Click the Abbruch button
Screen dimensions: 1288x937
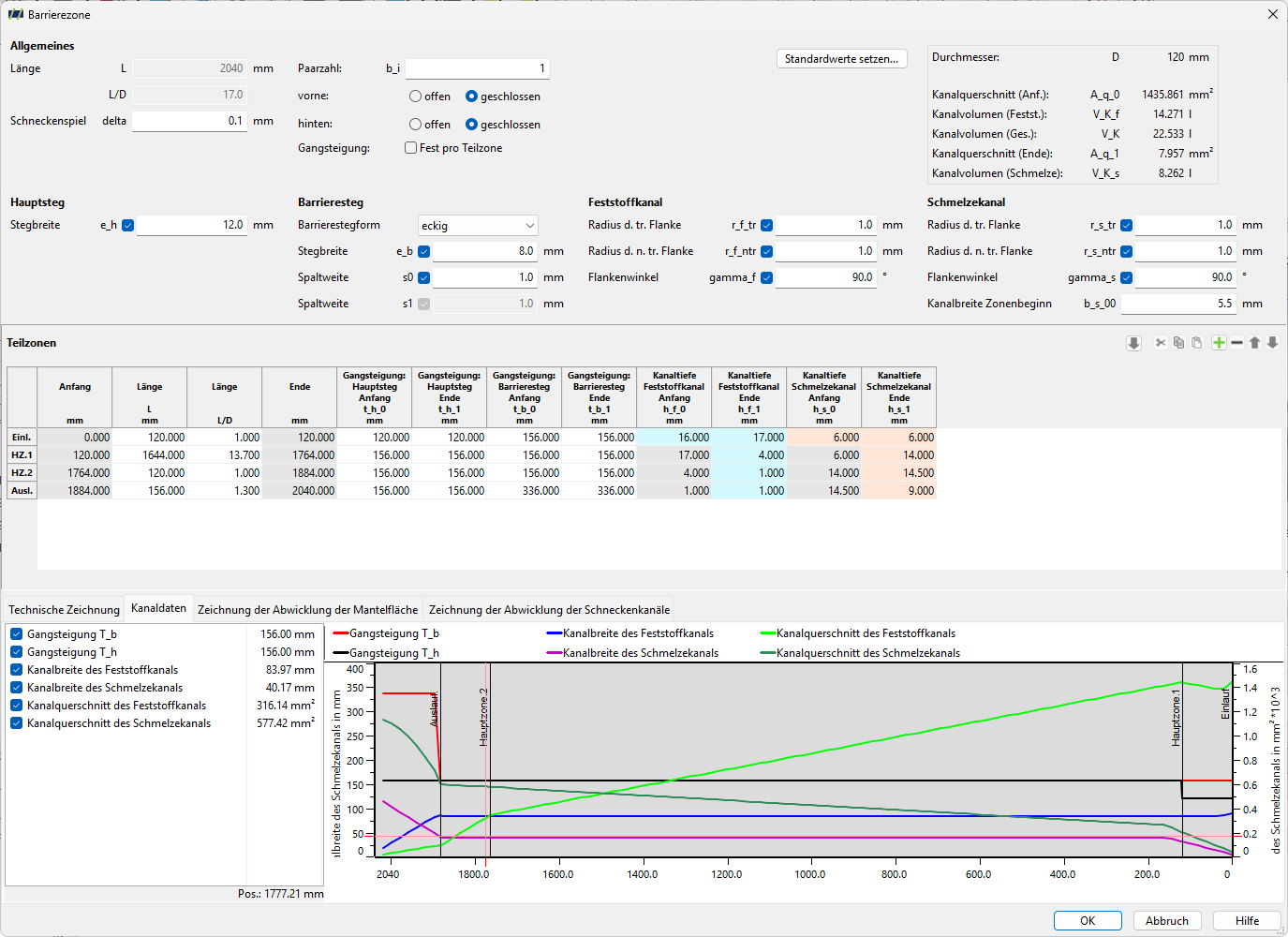(1167, 921)
